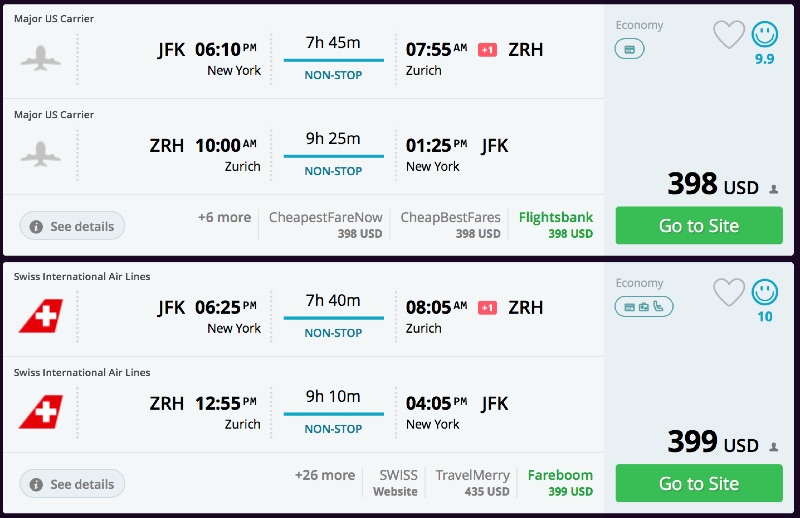The width and height of the screenshot is (800, 518).
Task: Show +6 more booking sites
Action: click(x=225, y=217)
